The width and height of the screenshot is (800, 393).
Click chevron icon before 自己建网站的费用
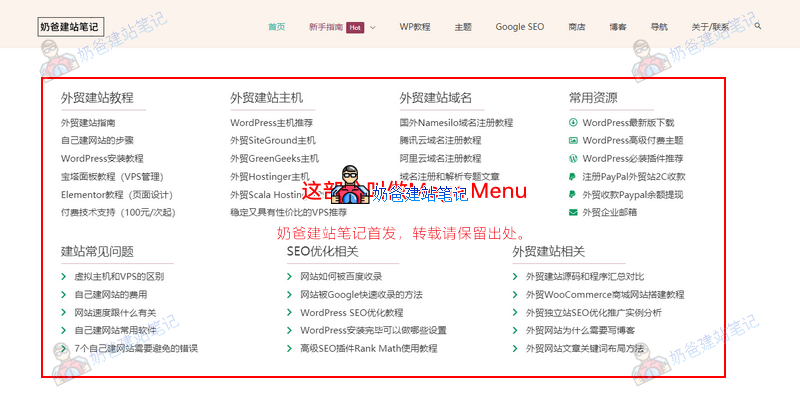[64, 294]
